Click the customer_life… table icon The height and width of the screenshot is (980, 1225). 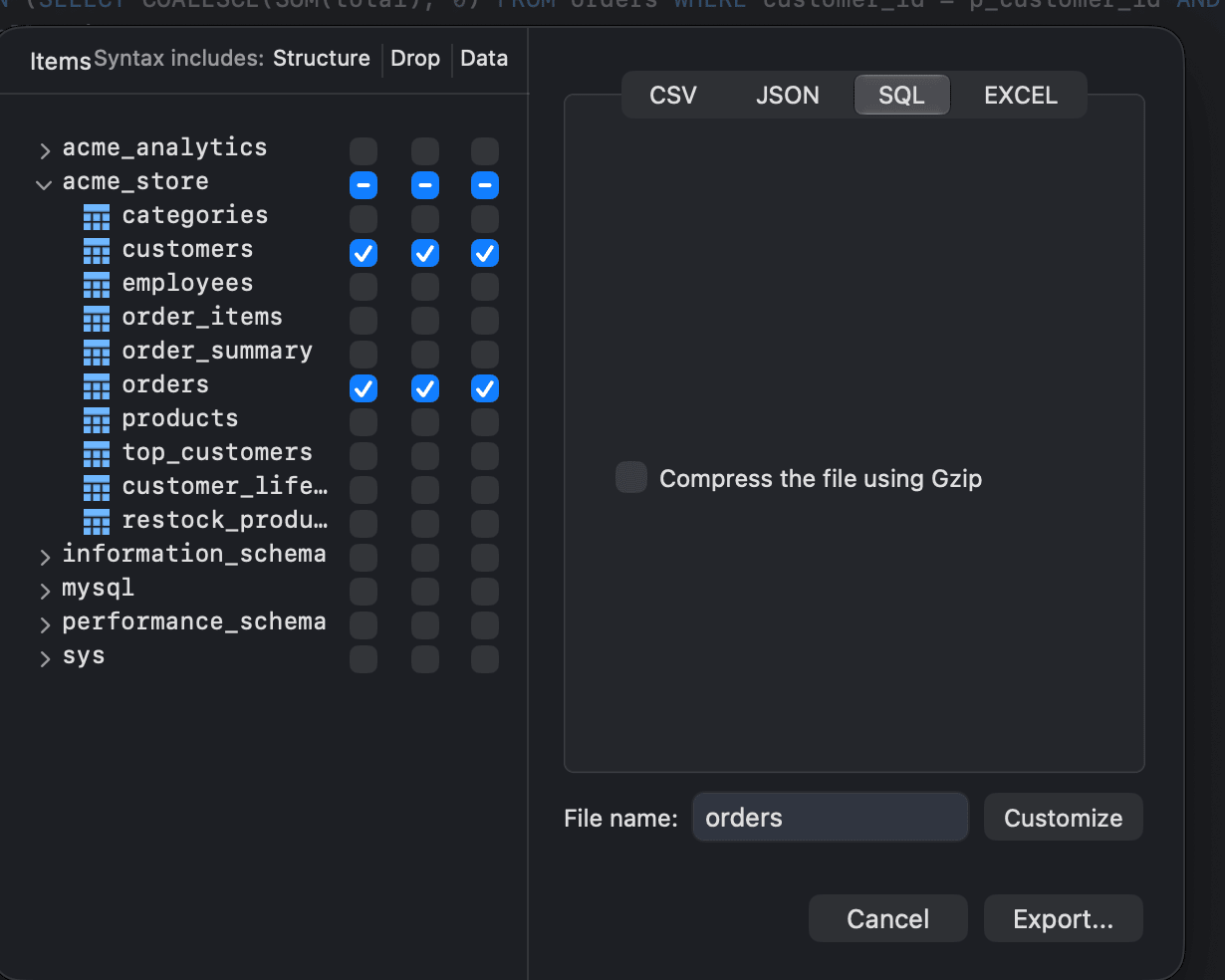coord(97,488)
